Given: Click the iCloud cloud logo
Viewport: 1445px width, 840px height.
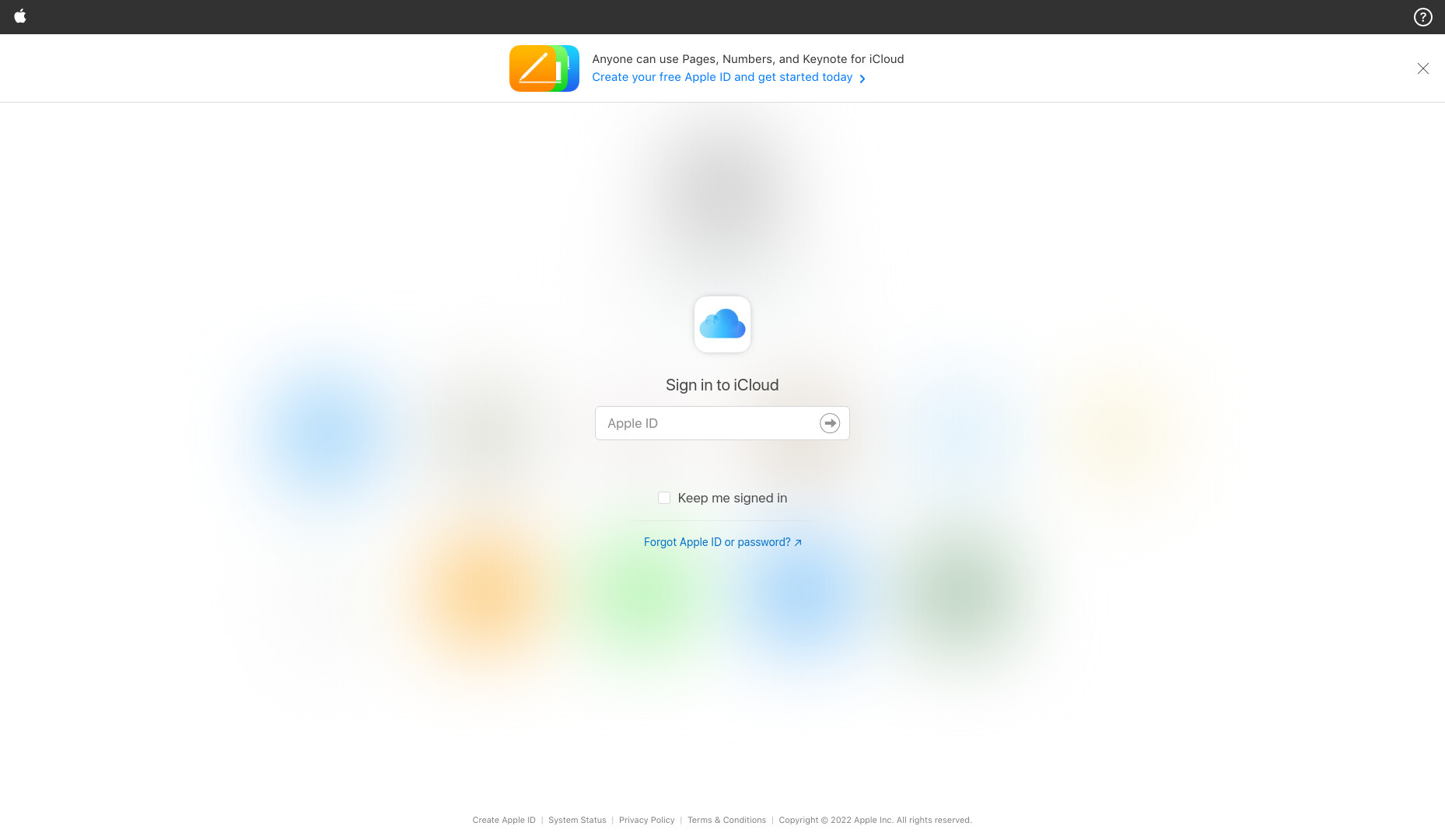Looking at the screenshot, I should (x=722, y=324).
